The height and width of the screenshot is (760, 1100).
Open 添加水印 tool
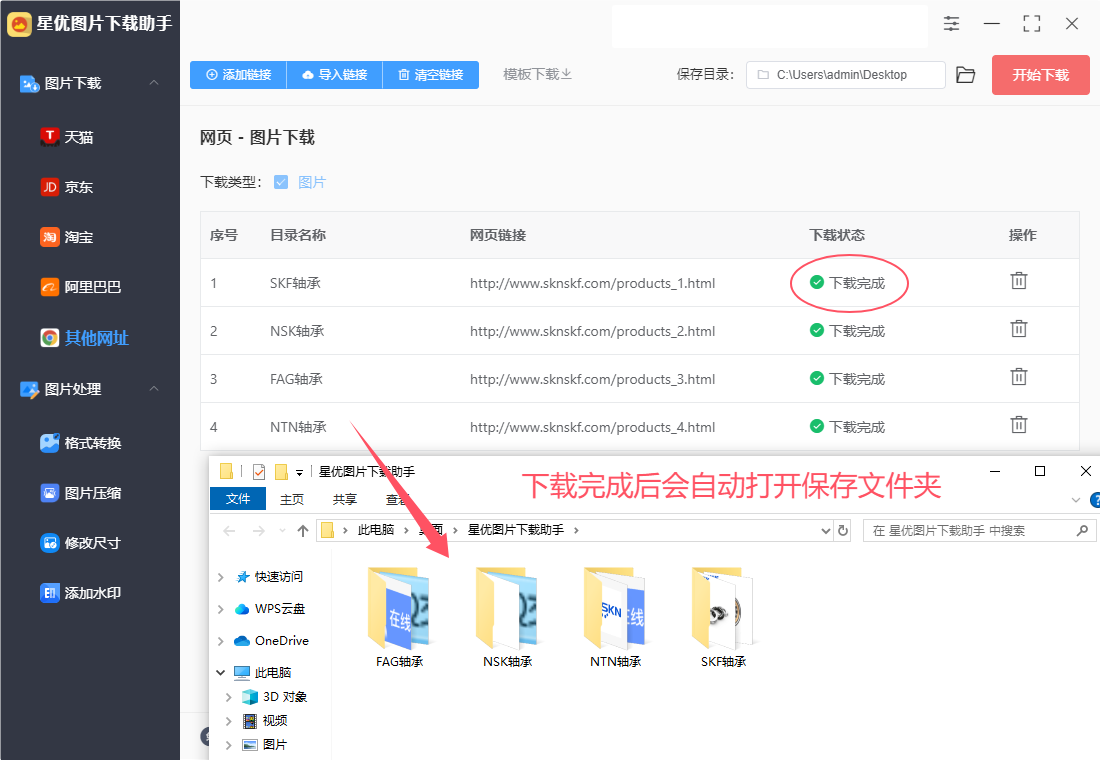(x=81, y=593)
